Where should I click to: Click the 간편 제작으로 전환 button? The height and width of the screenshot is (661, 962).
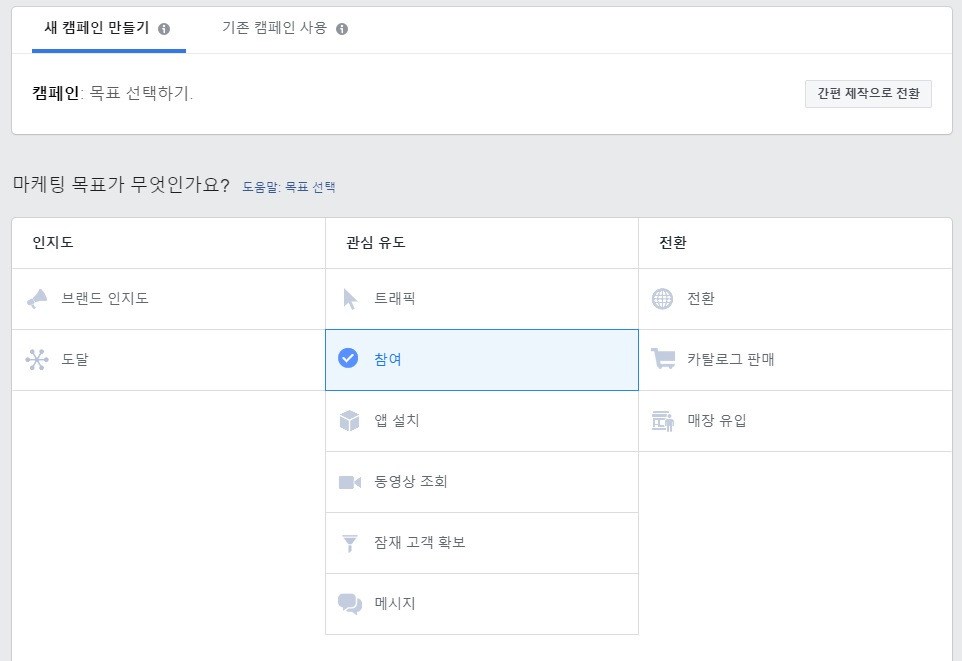click(x=869, y=93)
